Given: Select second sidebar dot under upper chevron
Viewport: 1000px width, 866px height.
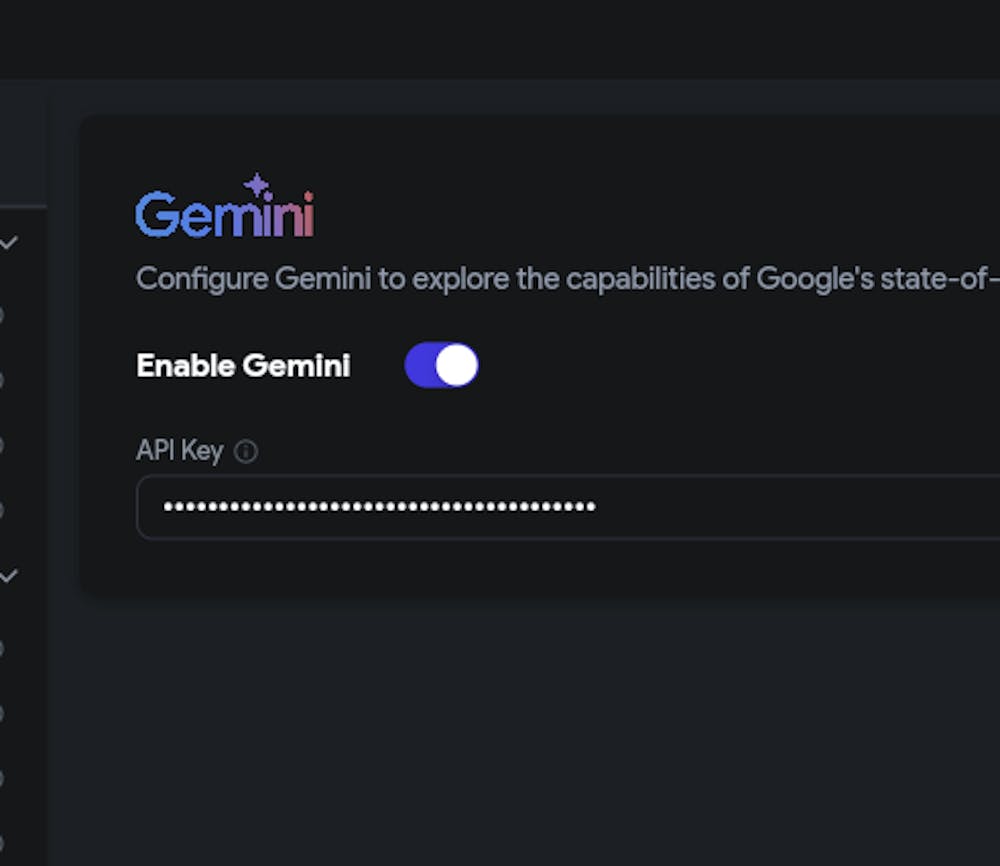Looking at the screenshot, I should pyautogui.click(x=2, y=380).
